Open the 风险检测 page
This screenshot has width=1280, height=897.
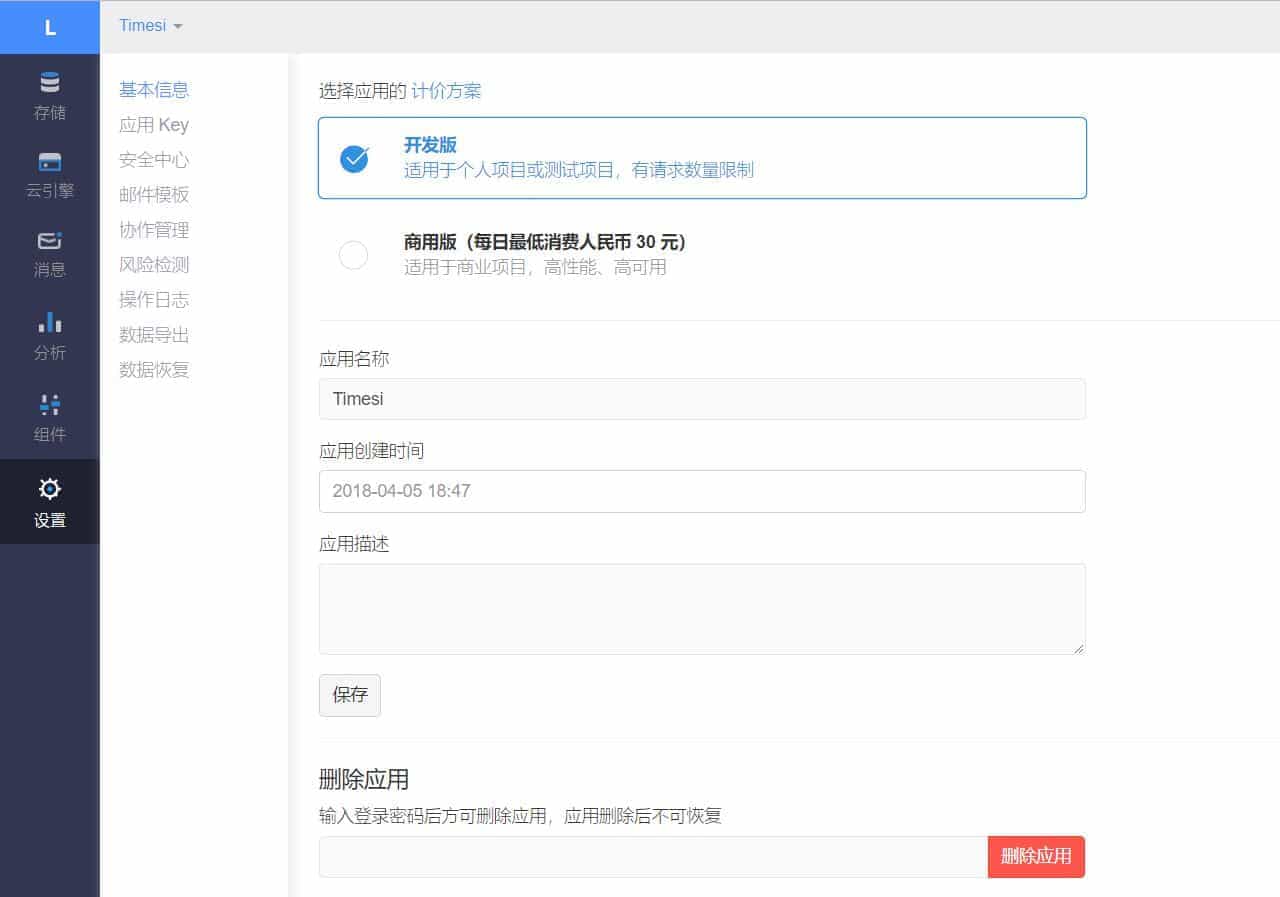pos(154,265)
